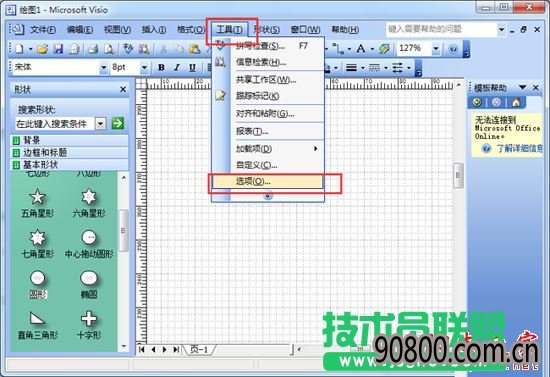Click the 了解详细信息 link
This screenshot has height=377, width=550.
coord(520,148)
